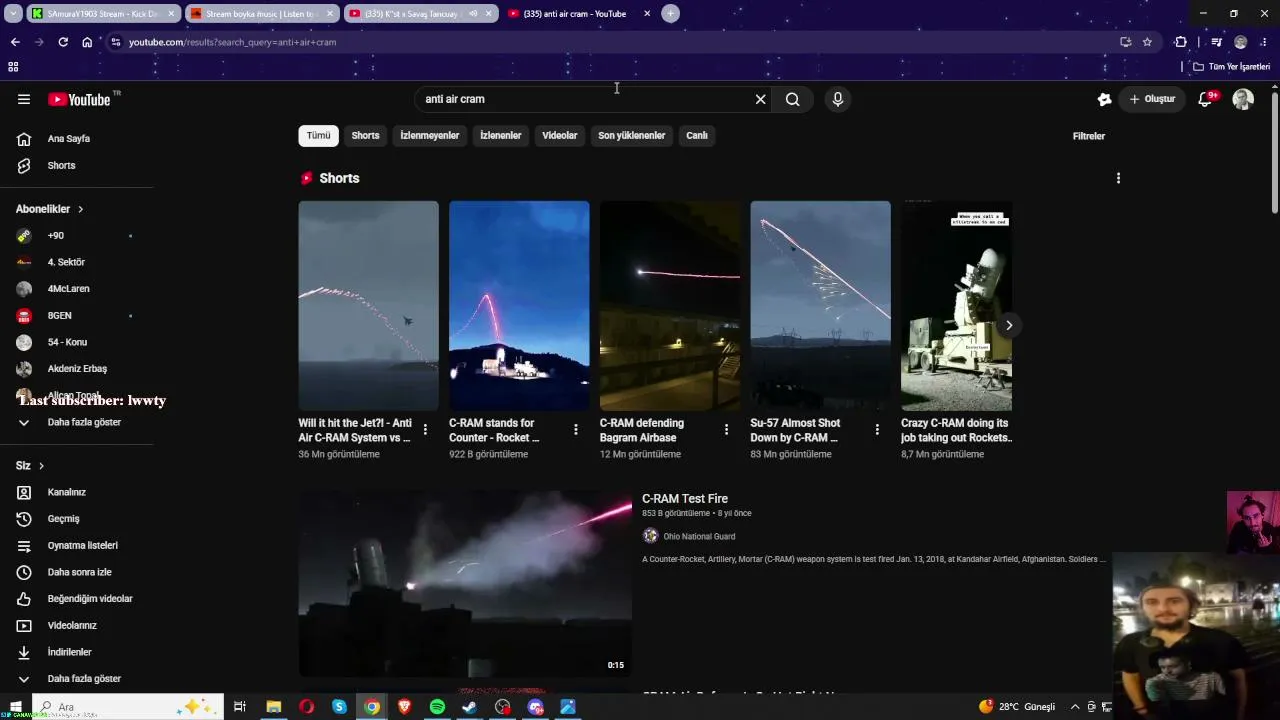Select the Shorts filter chip
The image size is (1280, 720).
point(365,136)
